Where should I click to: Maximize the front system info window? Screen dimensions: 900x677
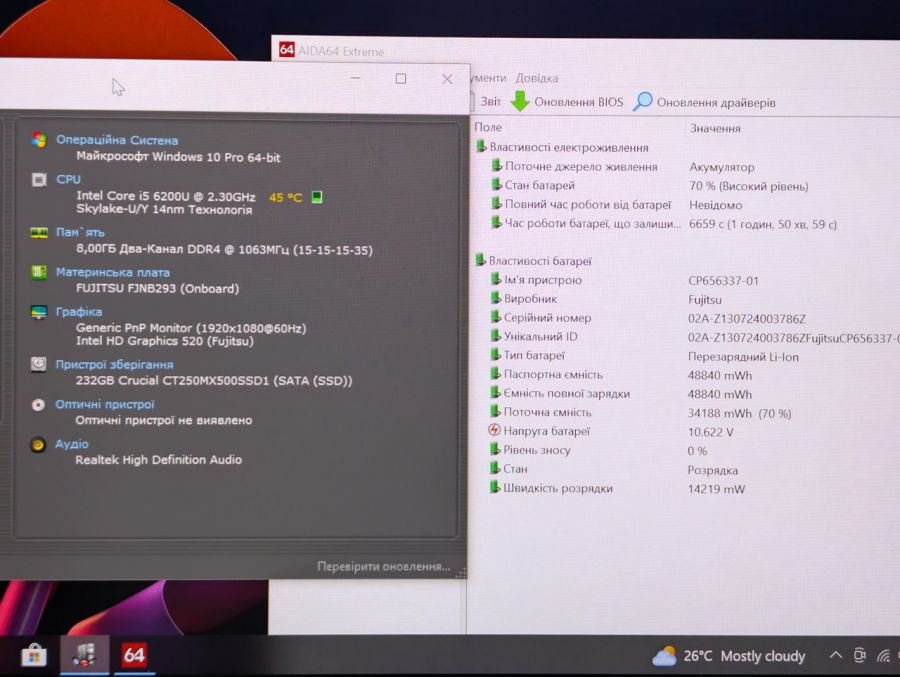point(401,79)
